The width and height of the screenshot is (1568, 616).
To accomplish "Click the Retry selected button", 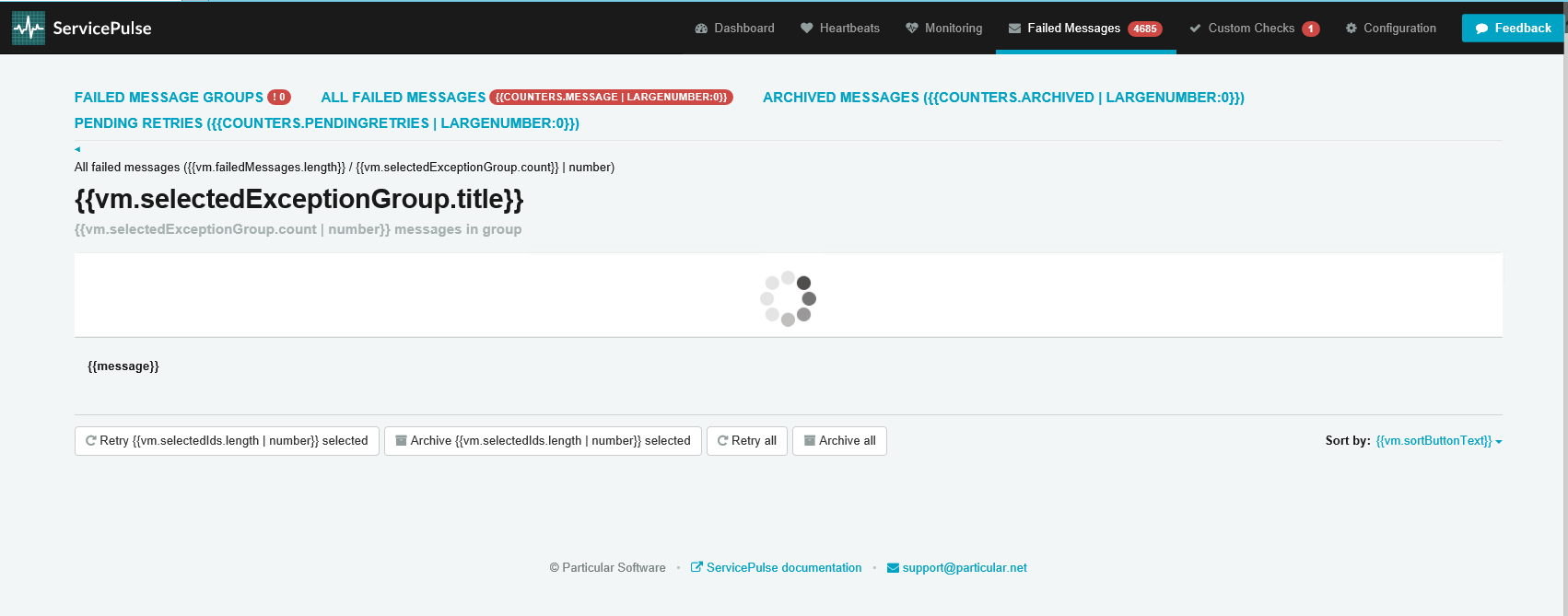I will 227,441.
